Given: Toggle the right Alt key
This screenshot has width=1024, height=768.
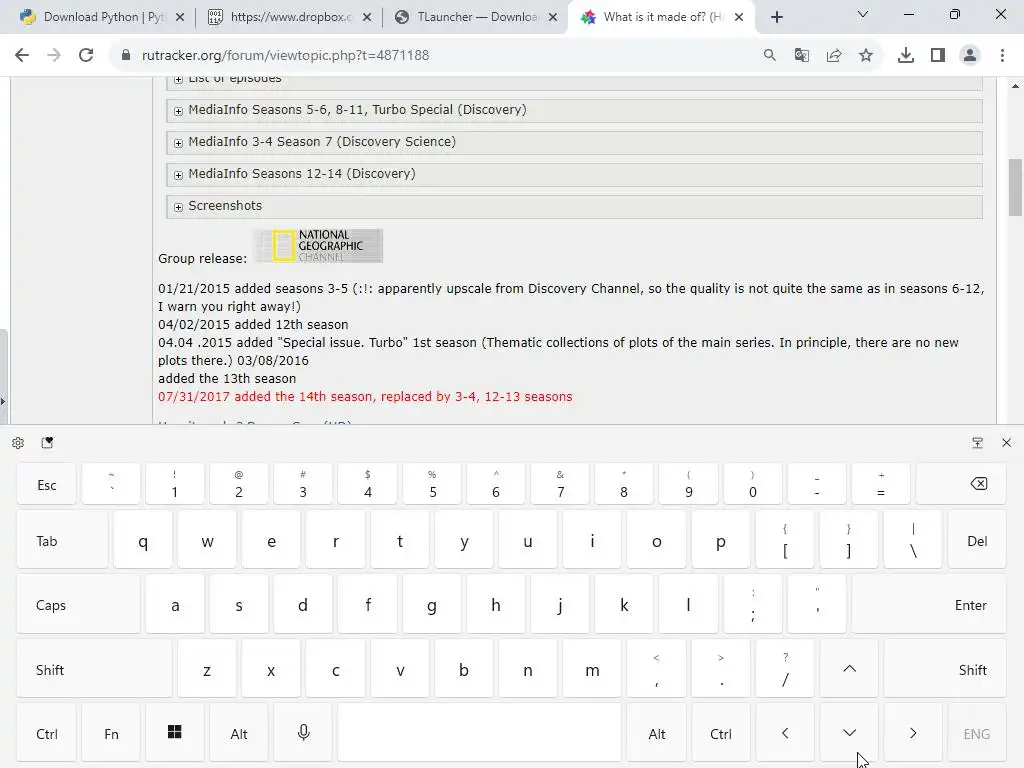Looking at the screenshot, I should click(656, 733).
